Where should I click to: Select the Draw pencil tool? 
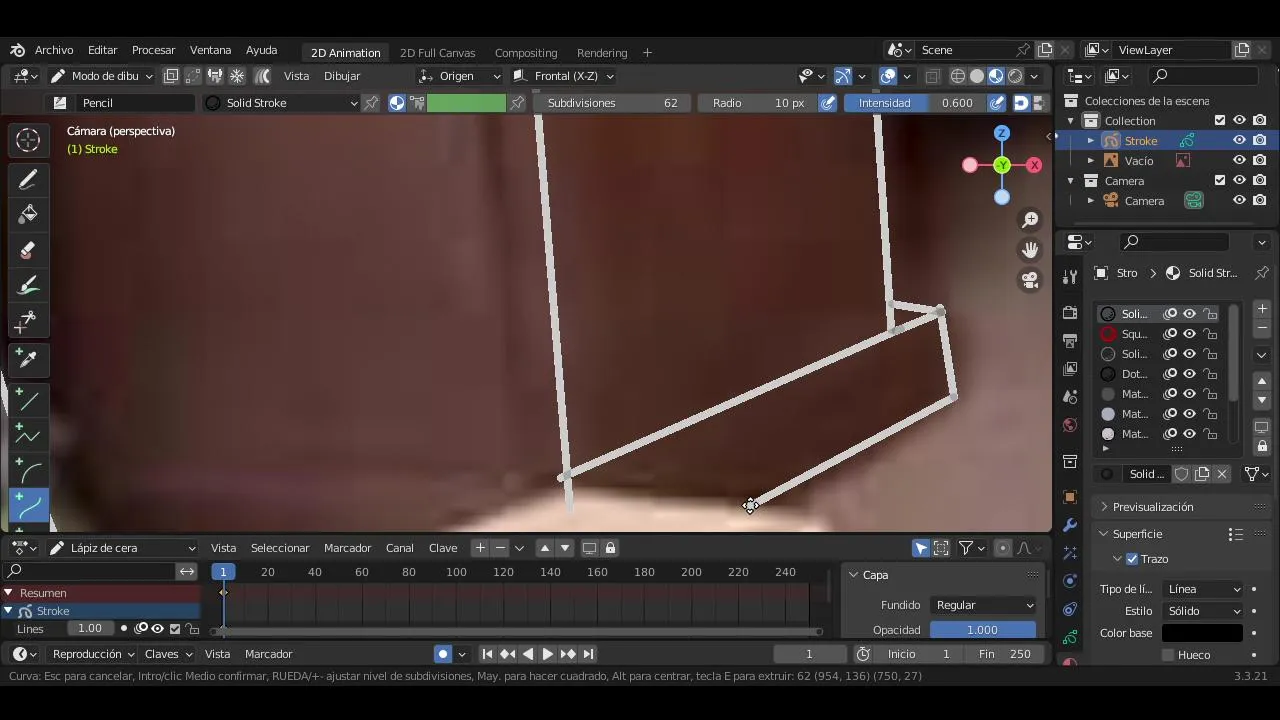(x=28, y=180)
